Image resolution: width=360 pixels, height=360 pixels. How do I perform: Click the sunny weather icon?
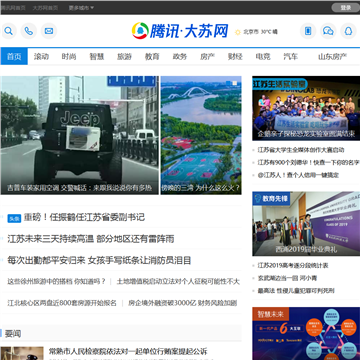tap(238, 32)
